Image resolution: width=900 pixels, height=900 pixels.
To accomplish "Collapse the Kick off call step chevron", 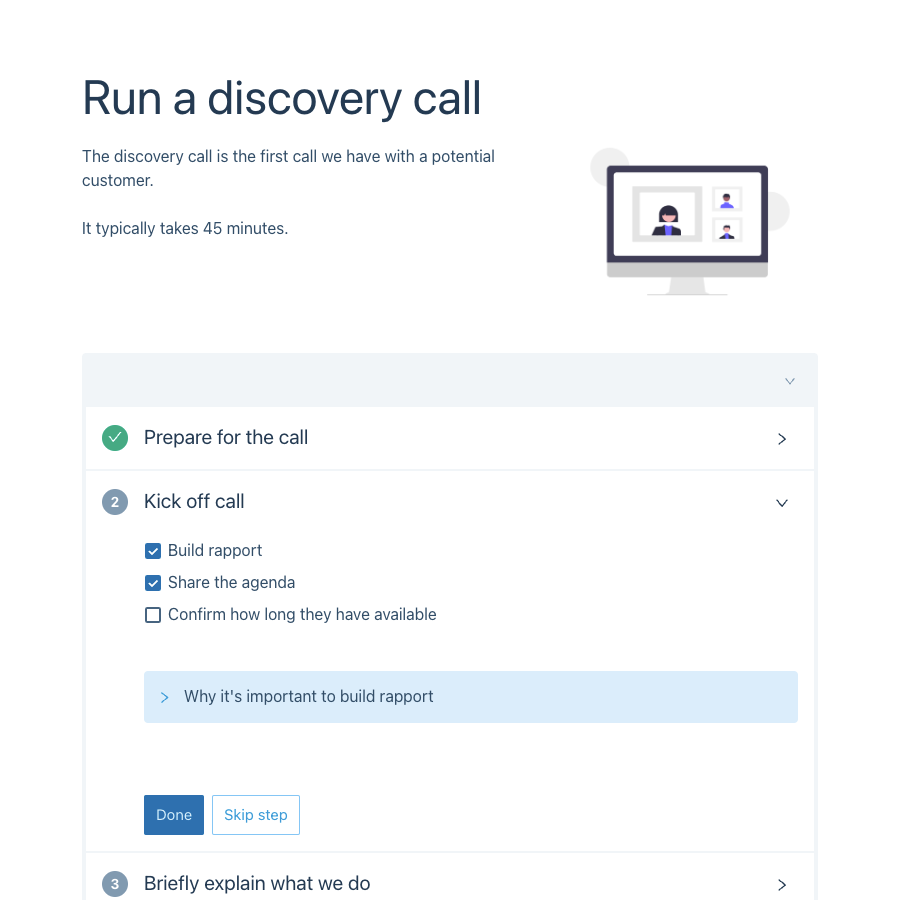I will 782,503.
